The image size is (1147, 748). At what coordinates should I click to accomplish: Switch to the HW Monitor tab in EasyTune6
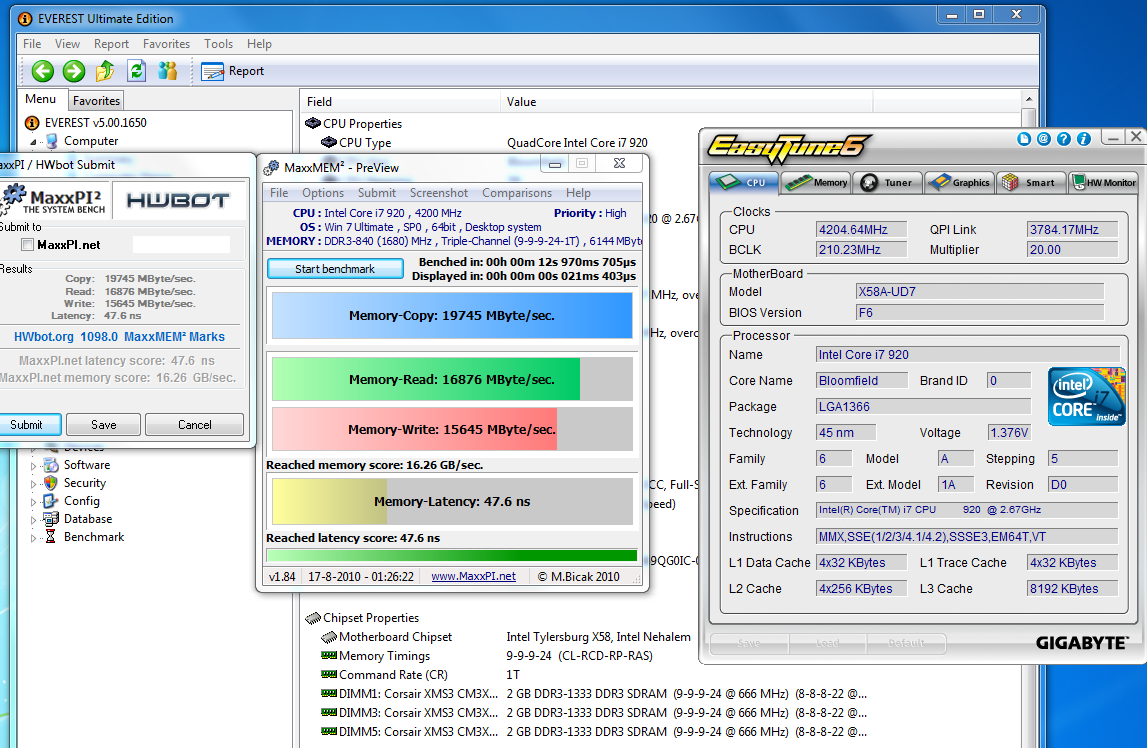click(x=1104, y=182)
